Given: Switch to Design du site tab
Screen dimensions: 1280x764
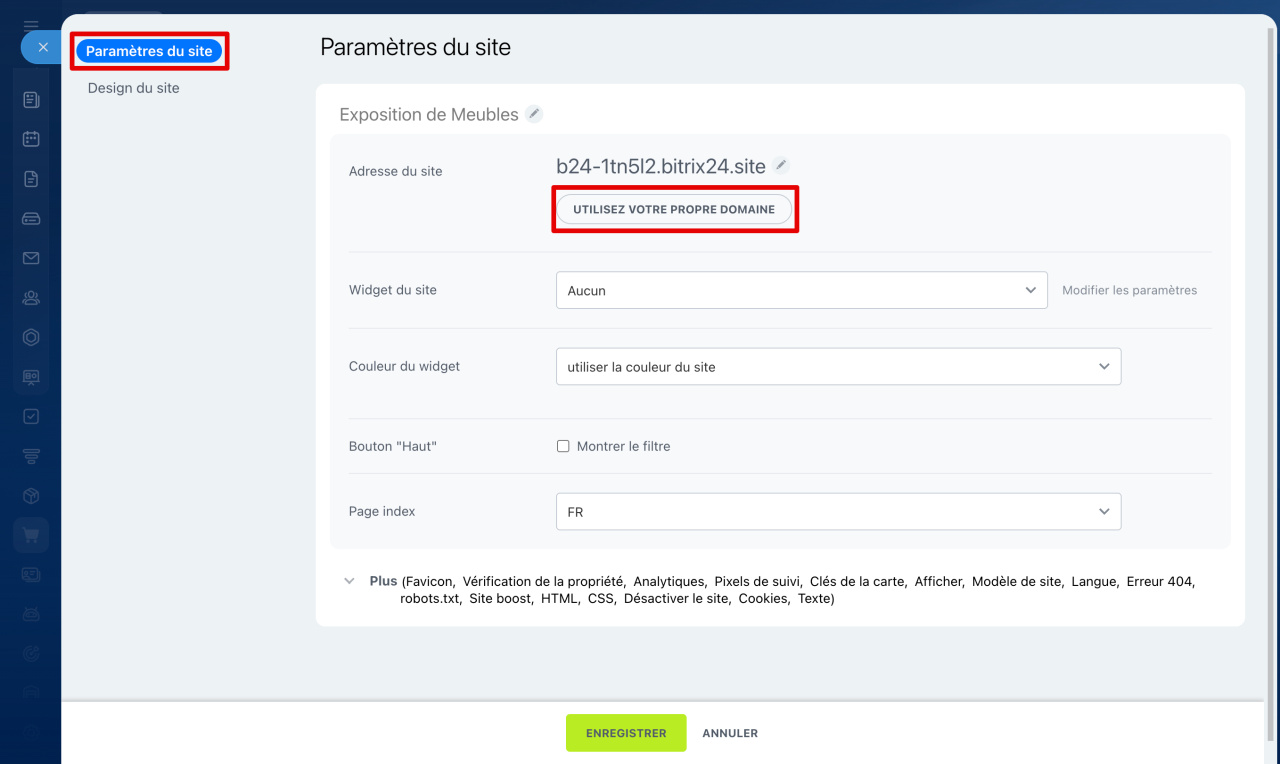Looking at the screenshot, I should click(x=134, y=88).
